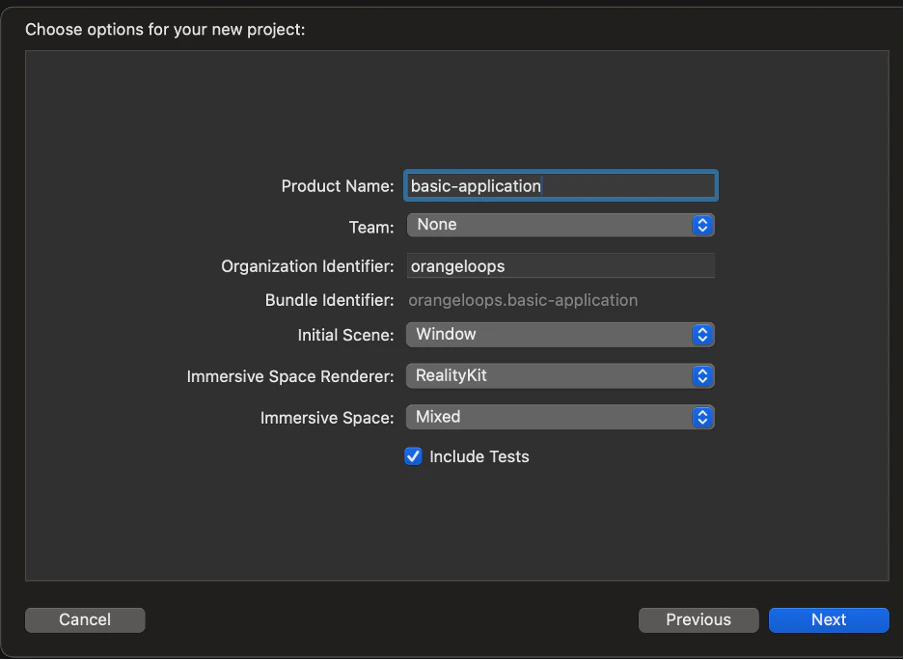Click the Product Name text field
Screen dimensions: 904x660
coord(560,186)
